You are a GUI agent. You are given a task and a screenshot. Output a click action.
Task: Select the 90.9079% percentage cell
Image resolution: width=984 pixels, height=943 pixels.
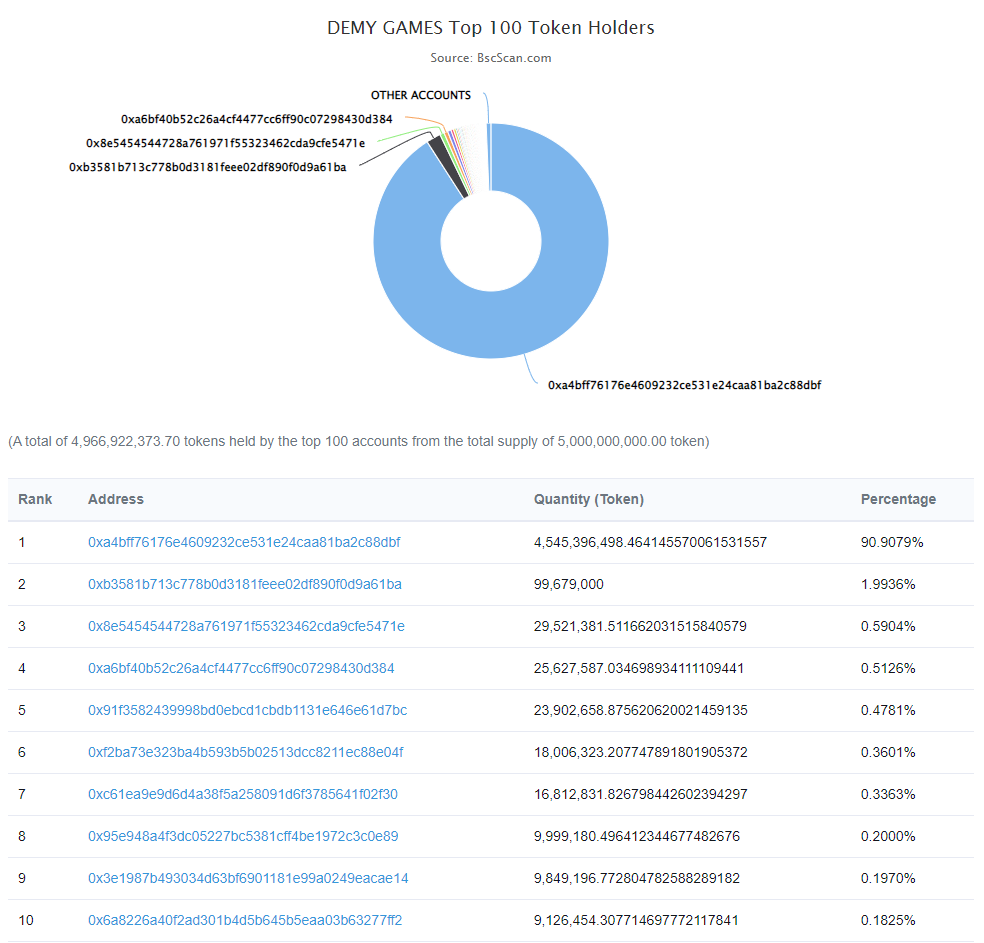pyautogui.click(x=892, y=542)
